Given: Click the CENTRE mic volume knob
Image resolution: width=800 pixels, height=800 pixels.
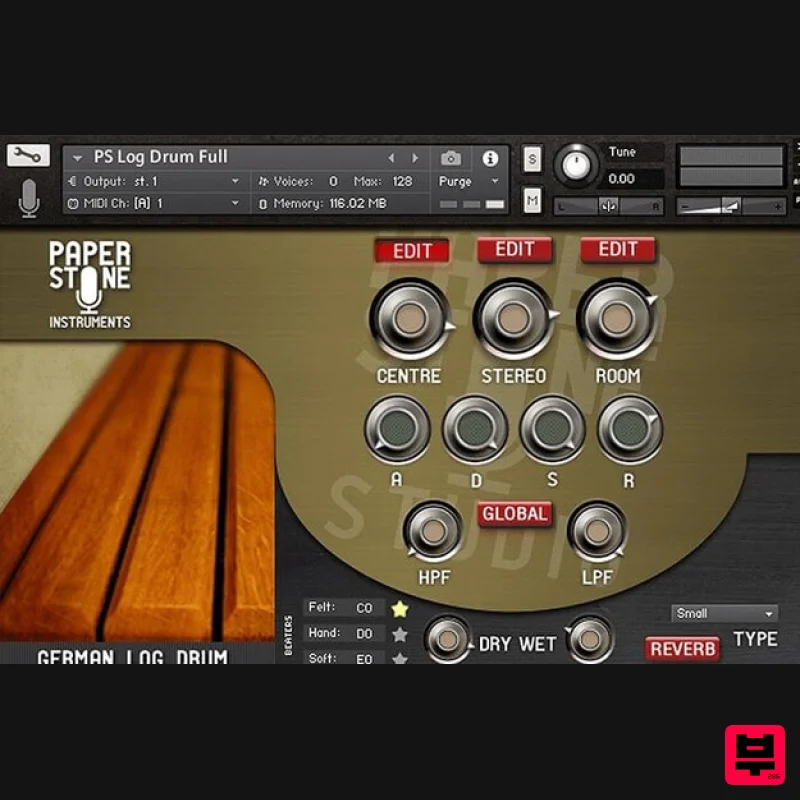Looking at the screenshot, I should coord(410,318).
